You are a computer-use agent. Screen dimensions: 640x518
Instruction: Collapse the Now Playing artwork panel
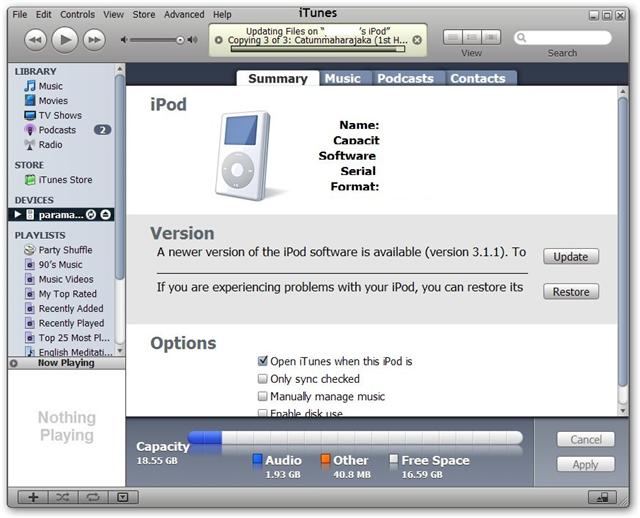point(14,363)
